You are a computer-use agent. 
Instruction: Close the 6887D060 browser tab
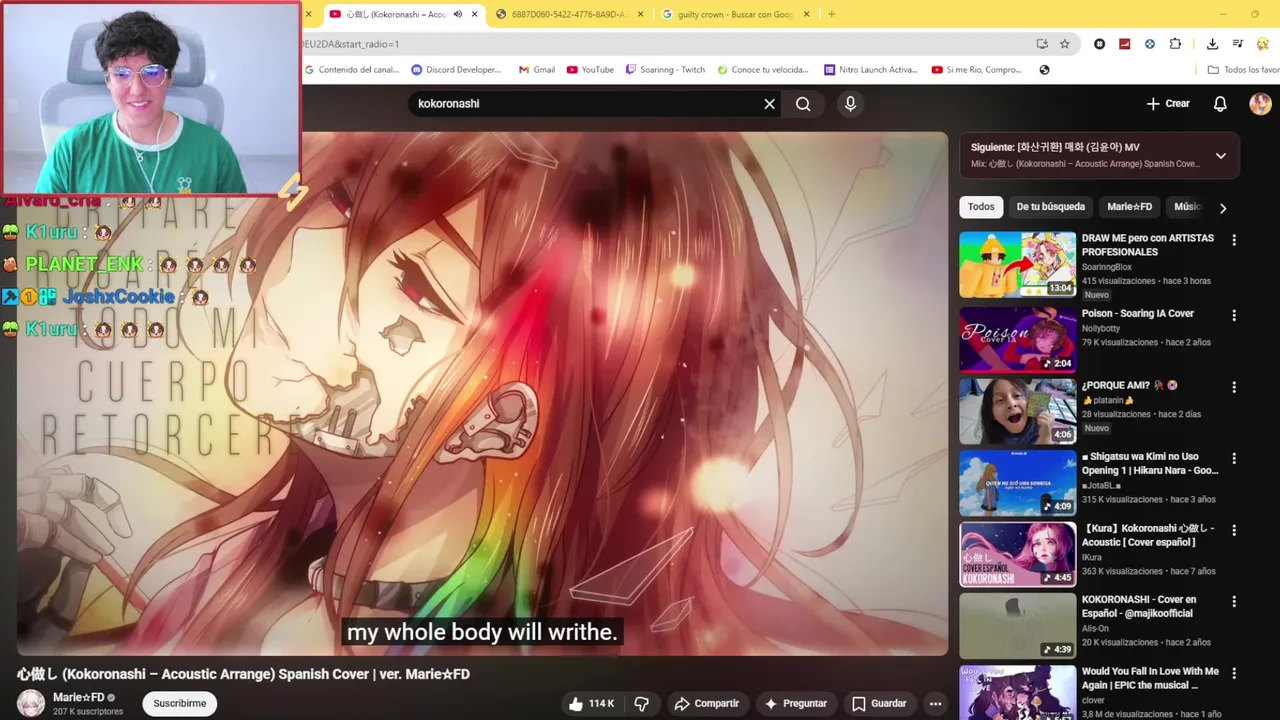tap(639, 14)
